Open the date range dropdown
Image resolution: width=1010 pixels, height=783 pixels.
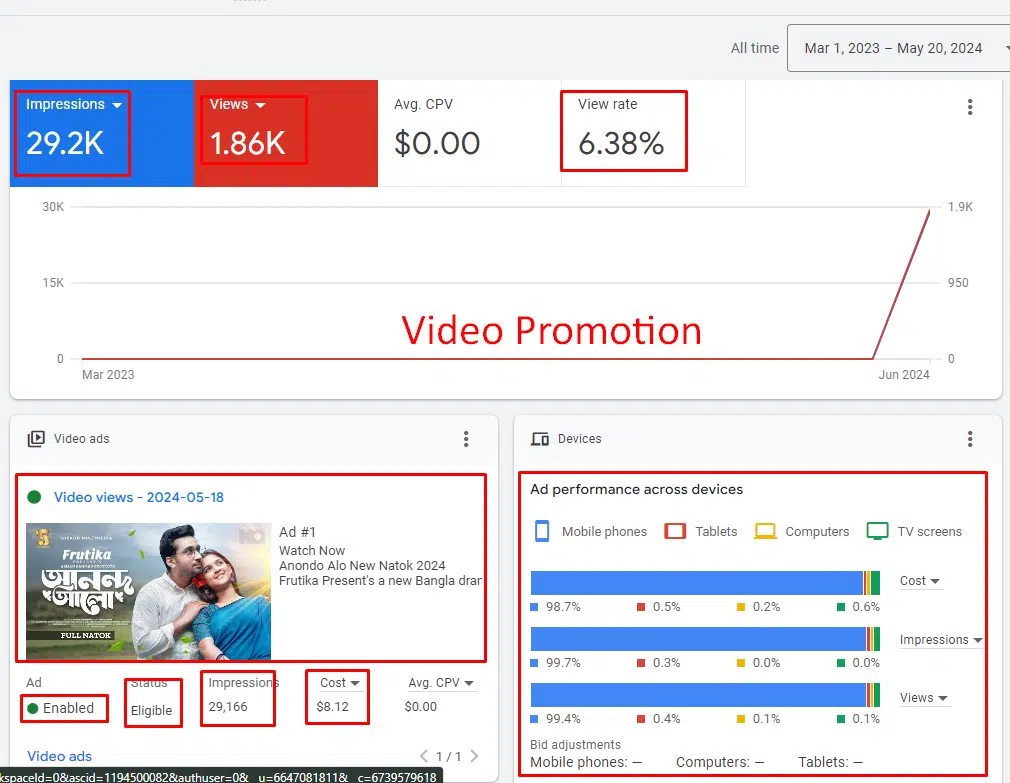[x=898, y=48]
